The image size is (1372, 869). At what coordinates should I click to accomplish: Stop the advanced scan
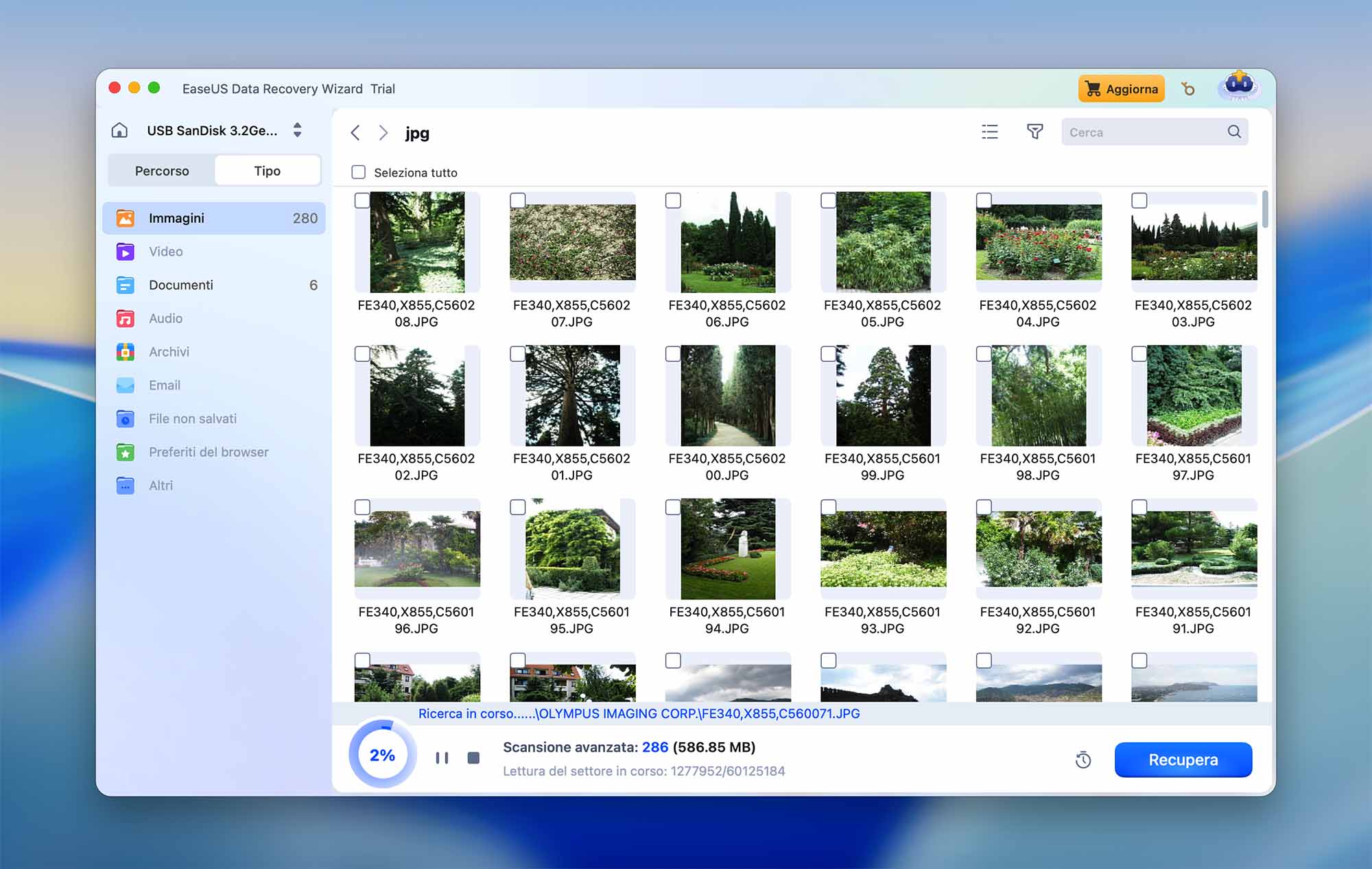point(473,758)
